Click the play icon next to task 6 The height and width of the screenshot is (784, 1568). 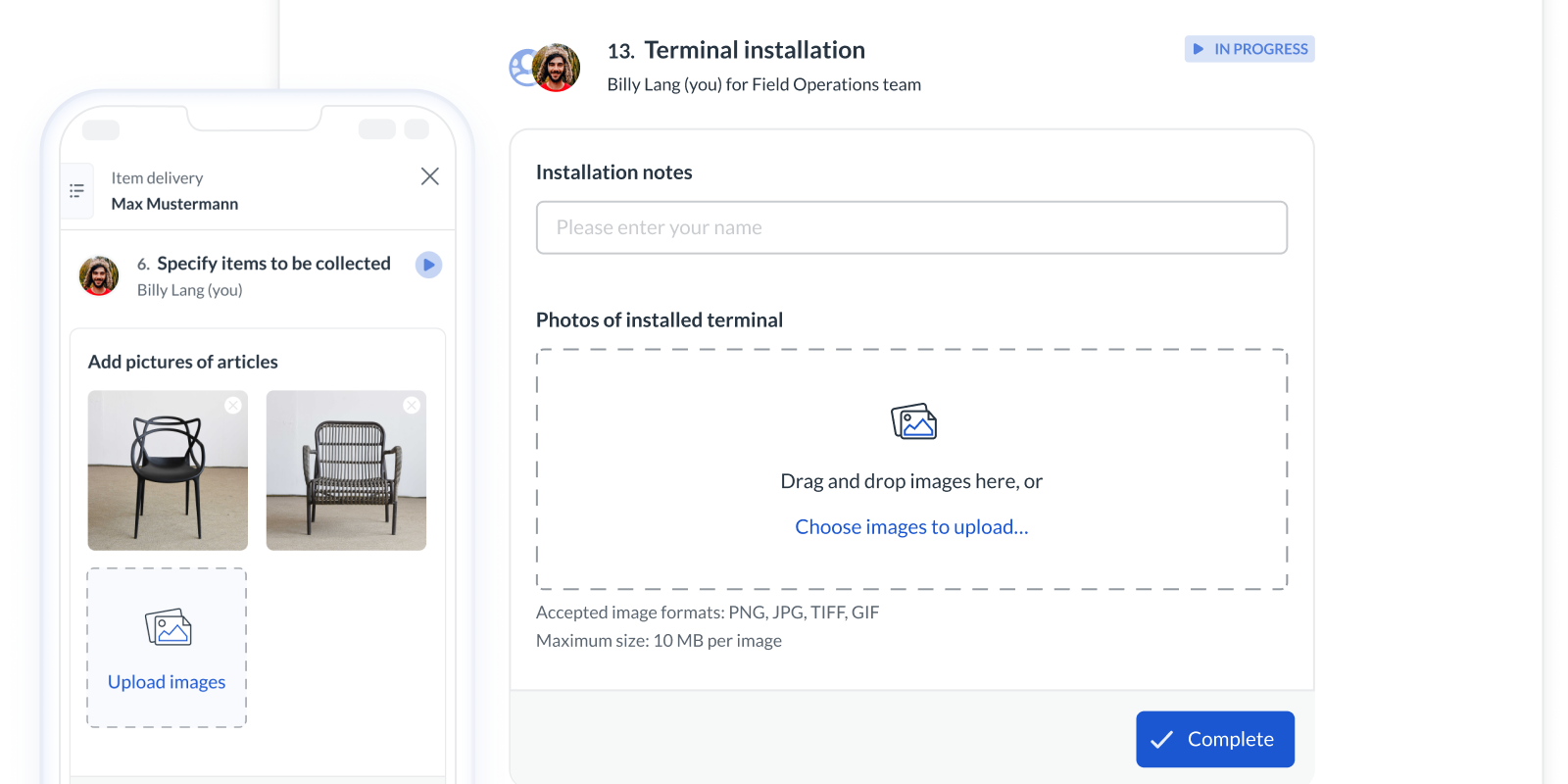point(428,265)
